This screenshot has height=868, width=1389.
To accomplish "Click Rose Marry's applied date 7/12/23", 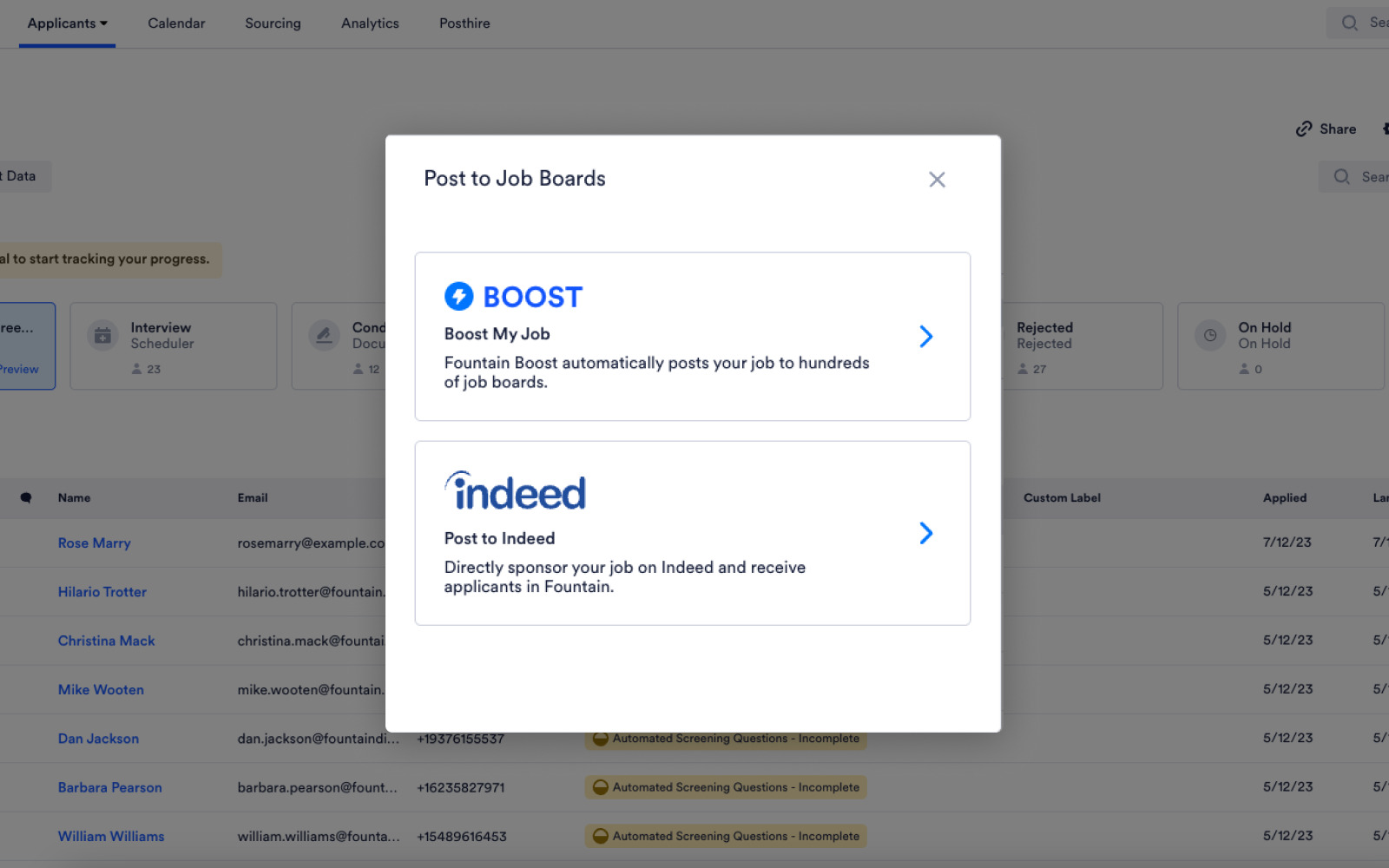I will click(1287, 542).
